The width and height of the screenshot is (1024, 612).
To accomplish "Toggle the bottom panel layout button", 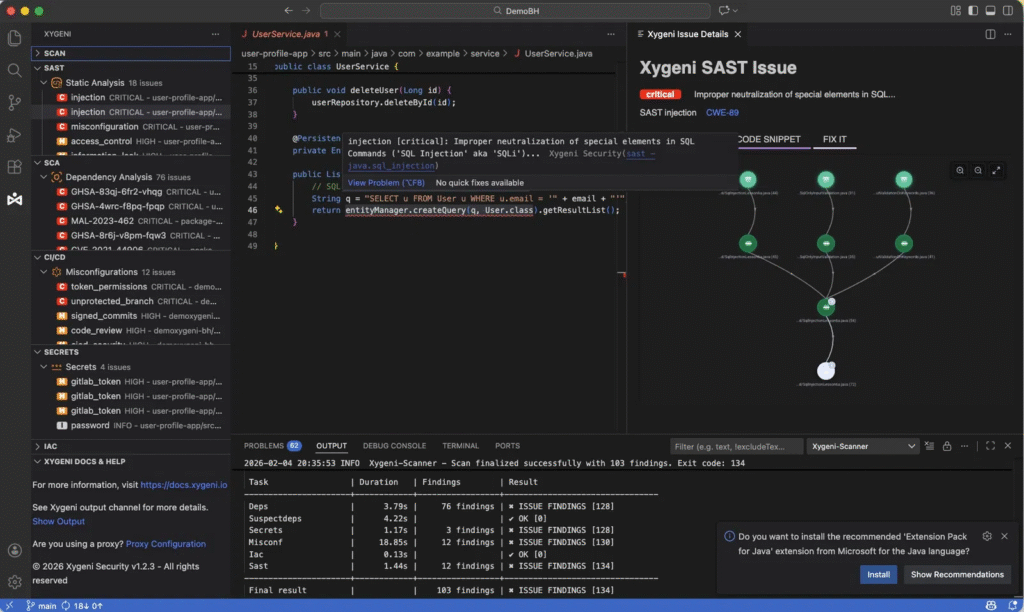I will coord(990,10).
